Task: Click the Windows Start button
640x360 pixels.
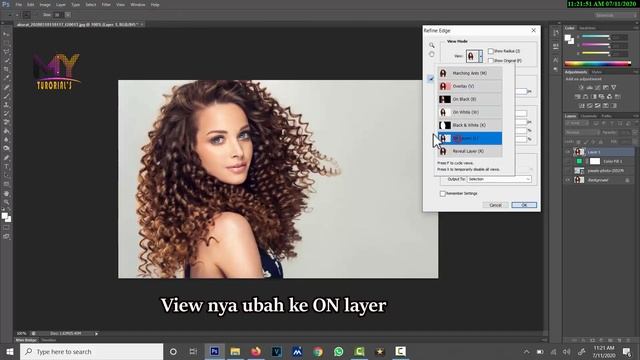Action: click(x=10, y=351)
